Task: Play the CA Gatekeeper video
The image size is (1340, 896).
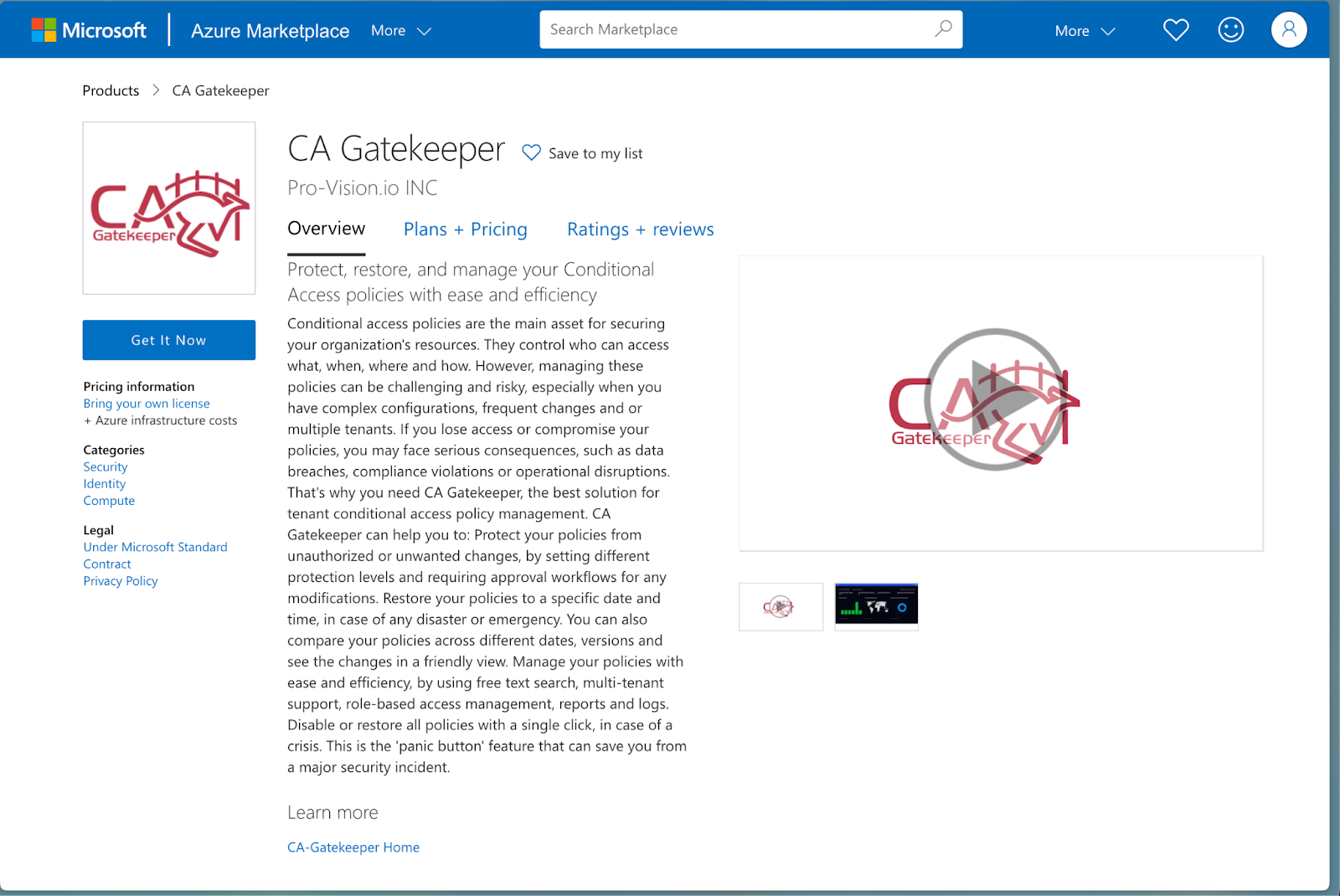Action: [996, 399]
